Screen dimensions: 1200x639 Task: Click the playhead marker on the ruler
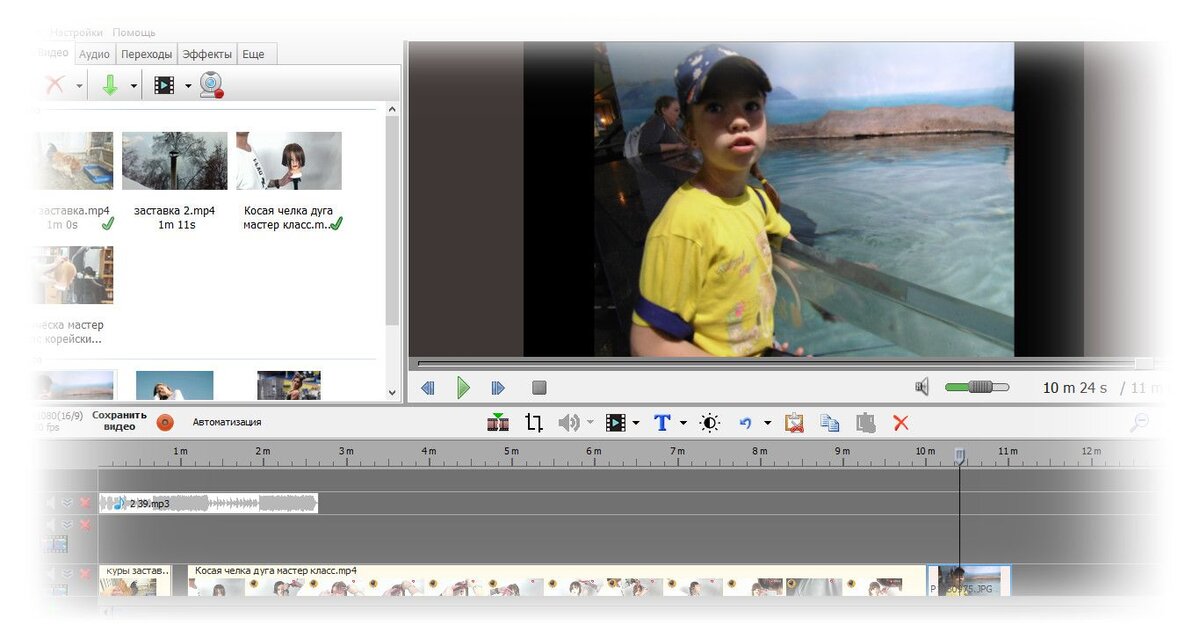[959, 456]
